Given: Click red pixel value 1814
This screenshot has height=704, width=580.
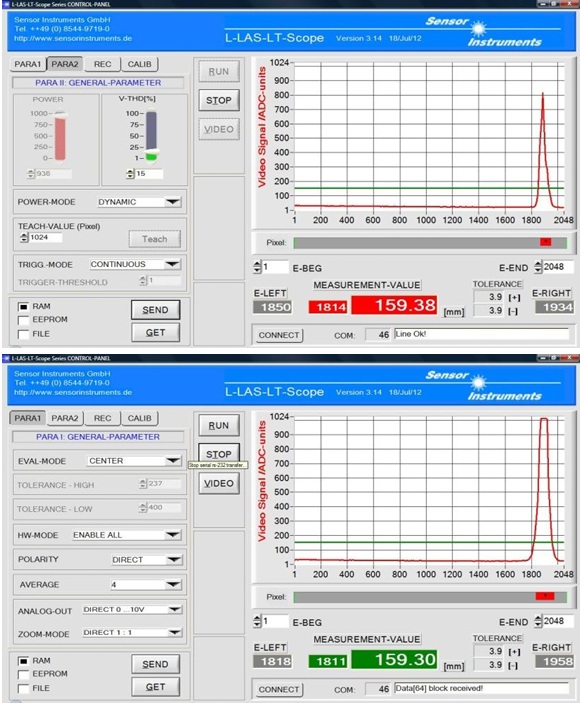Looking at the screenshot, I should point(328,307).
